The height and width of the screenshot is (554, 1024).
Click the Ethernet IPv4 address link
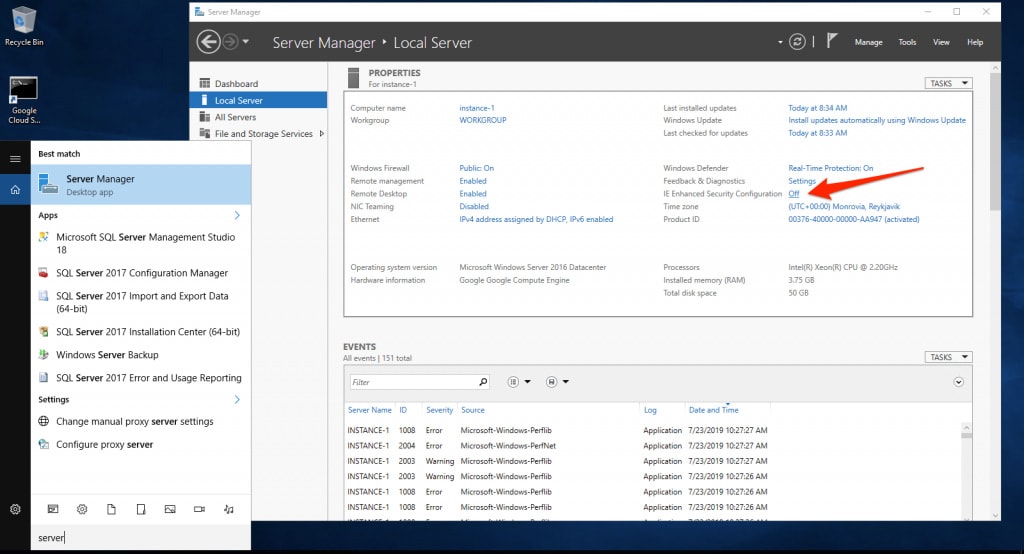tap(536, 220)
